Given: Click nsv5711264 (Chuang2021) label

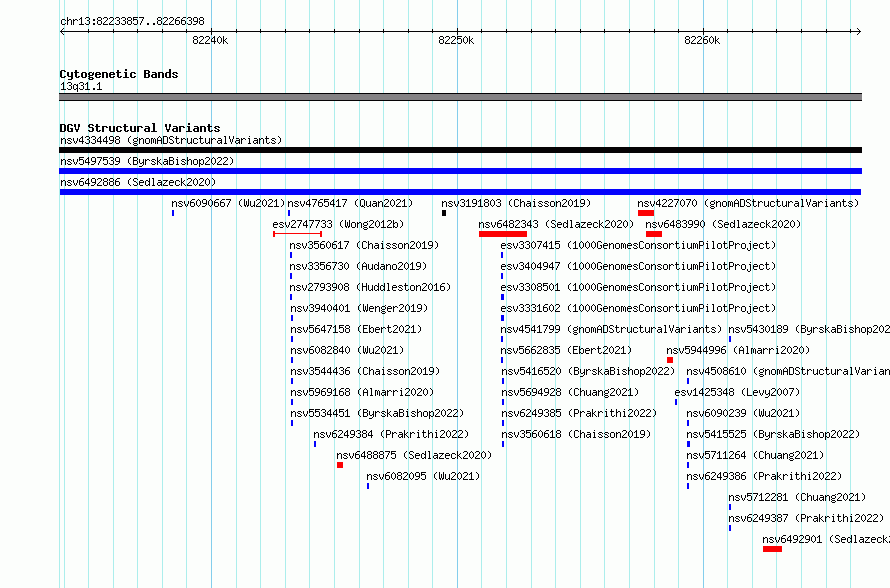Looking at the screenshot, I should pyautogui.click(x=755, y=455).
